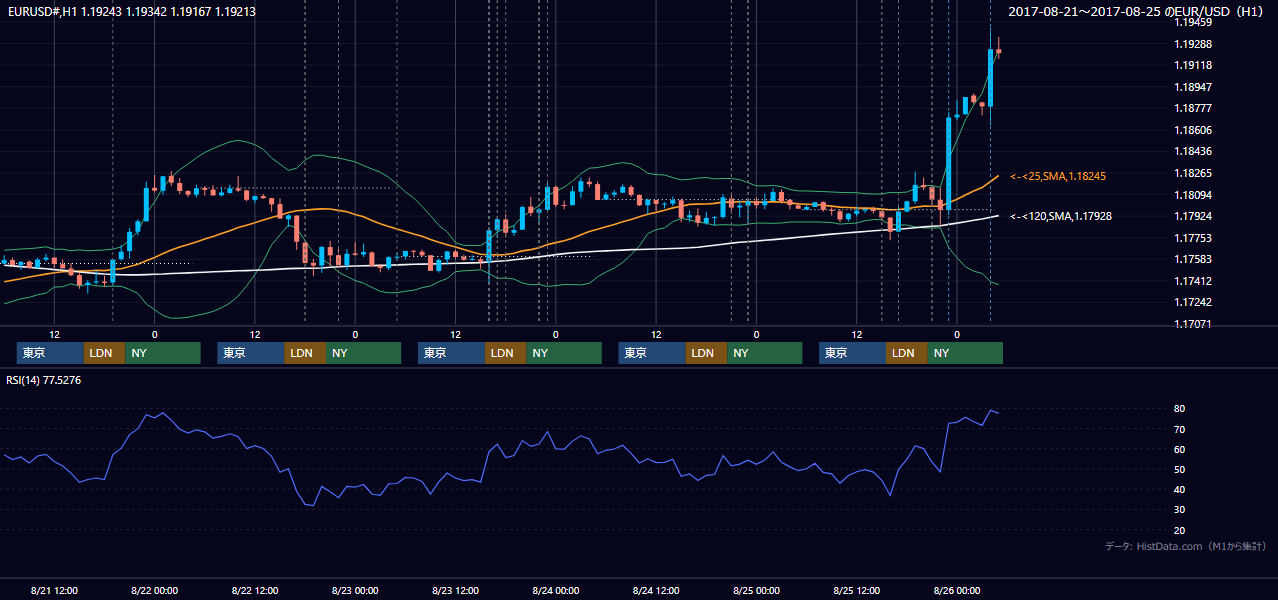
Task: Click the 2017-08-21~2017-08-25 EUR/USD (H1) chart title
Action: tap(1136, 11)
